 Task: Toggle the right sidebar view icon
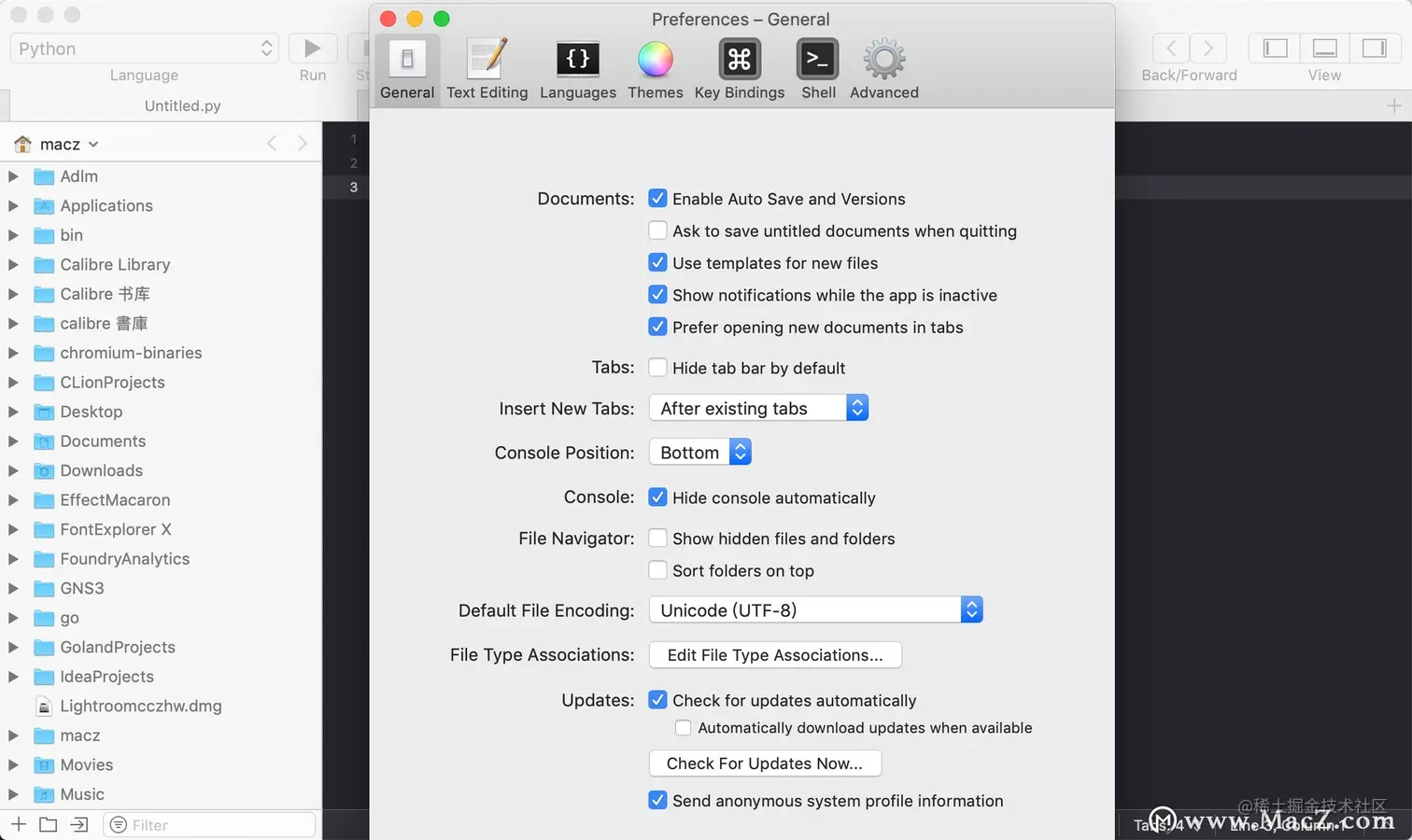(x=1375, y=49)
